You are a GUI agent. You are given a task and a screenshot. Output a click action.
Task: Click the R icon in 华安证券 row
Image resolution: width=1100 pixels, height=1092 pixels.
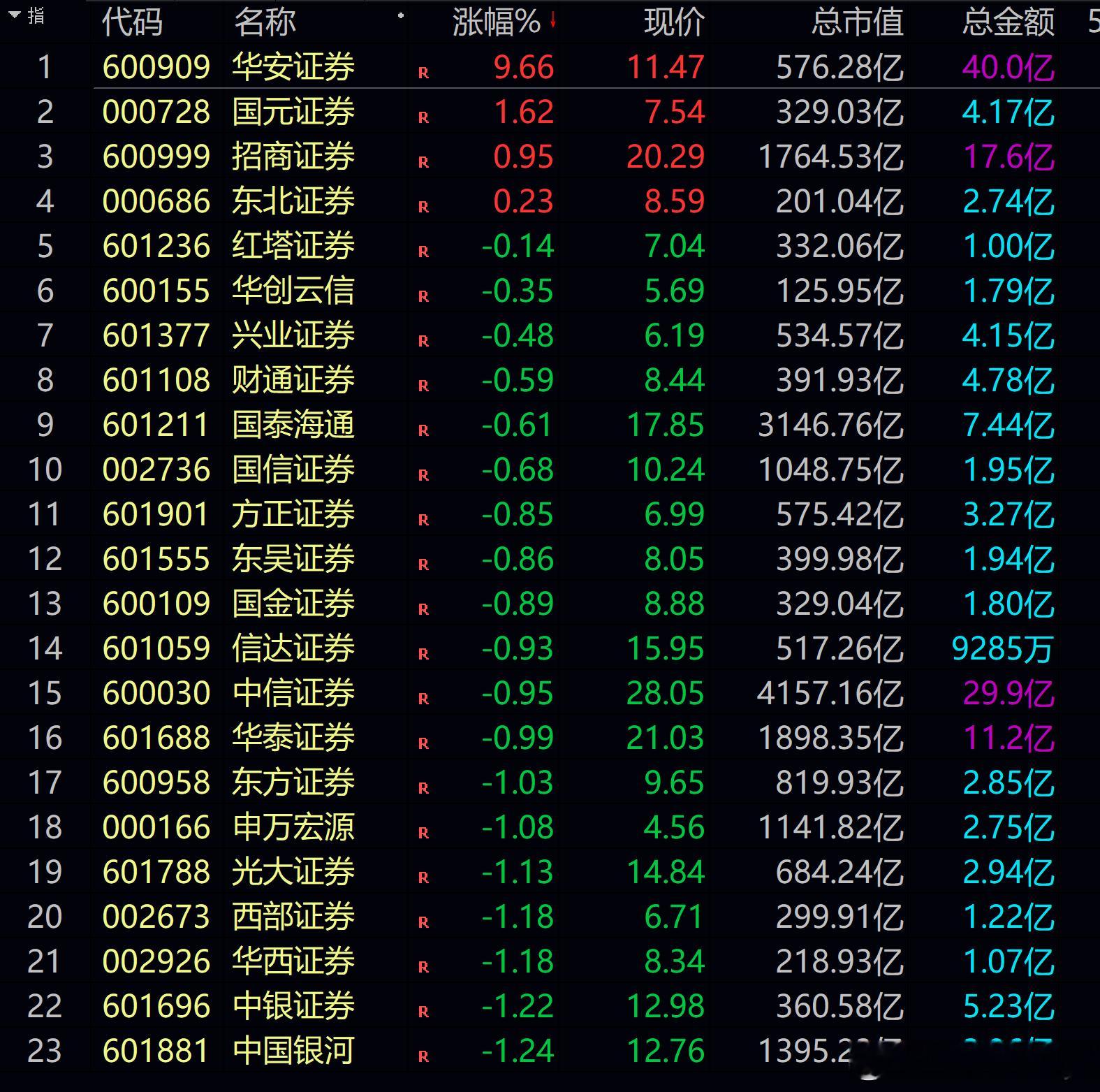pyautogui.click(x=423, y=73)
